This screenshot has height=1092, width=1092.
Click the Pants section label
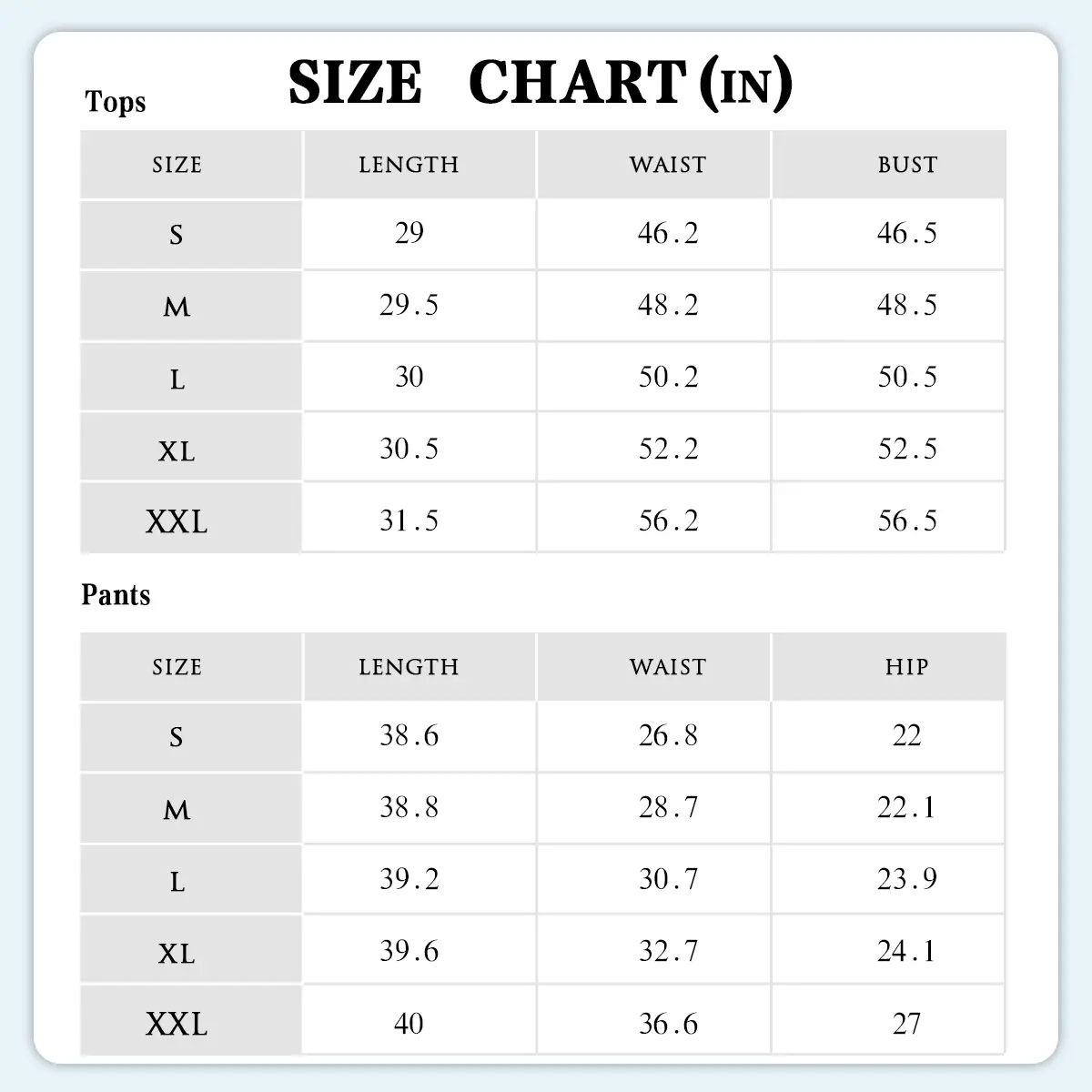pos(116,595)
